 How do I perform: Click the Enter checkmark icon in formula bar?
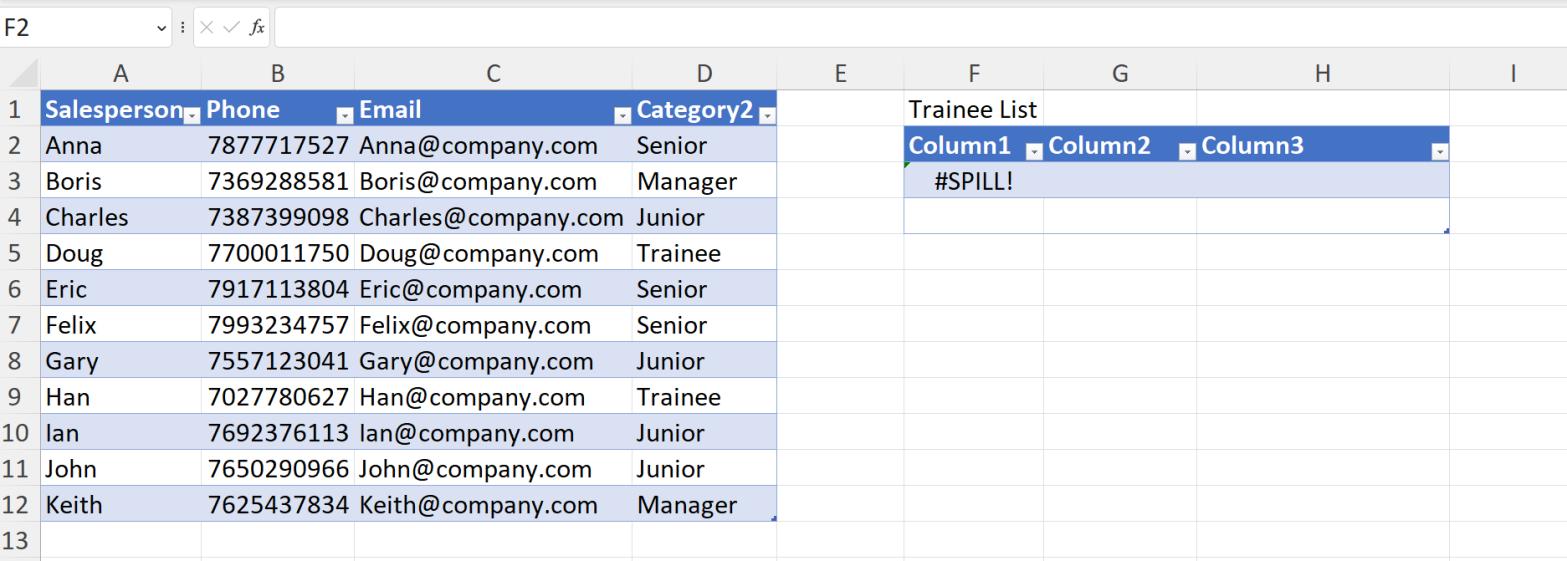click(231, 28)
